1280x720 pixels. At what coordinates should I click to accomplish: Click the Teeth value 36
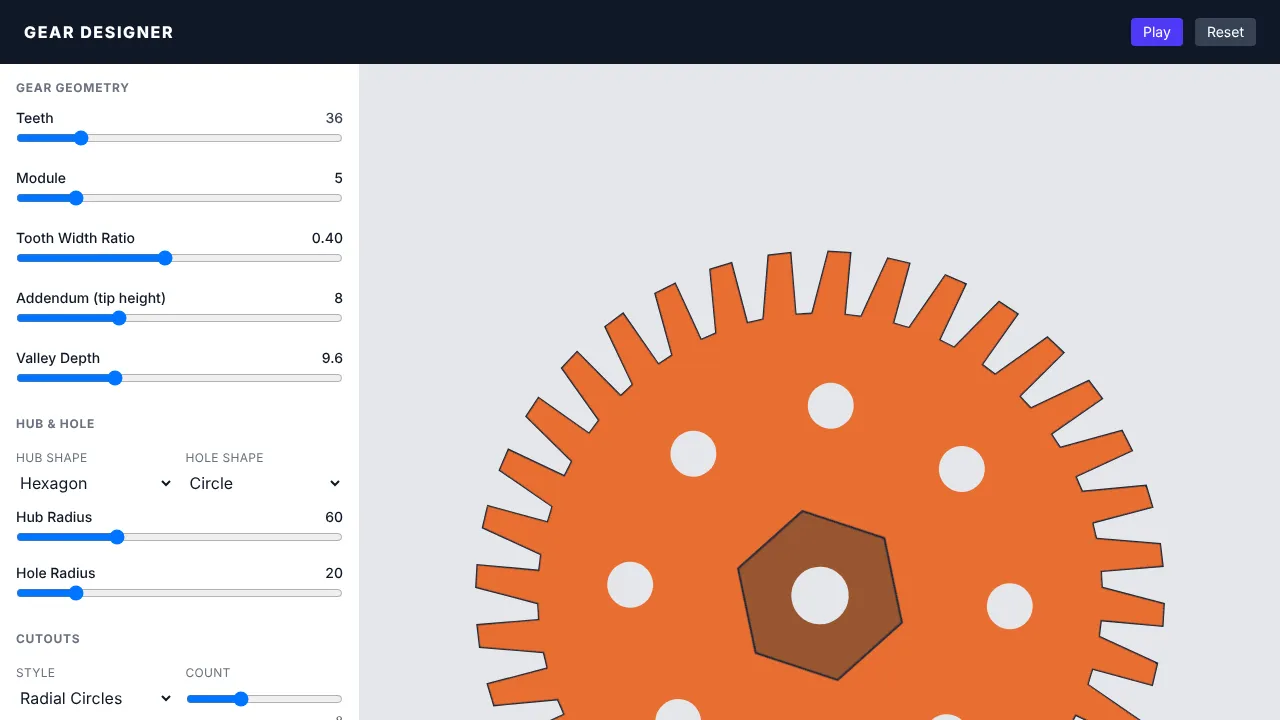click(x=334, y=118)
